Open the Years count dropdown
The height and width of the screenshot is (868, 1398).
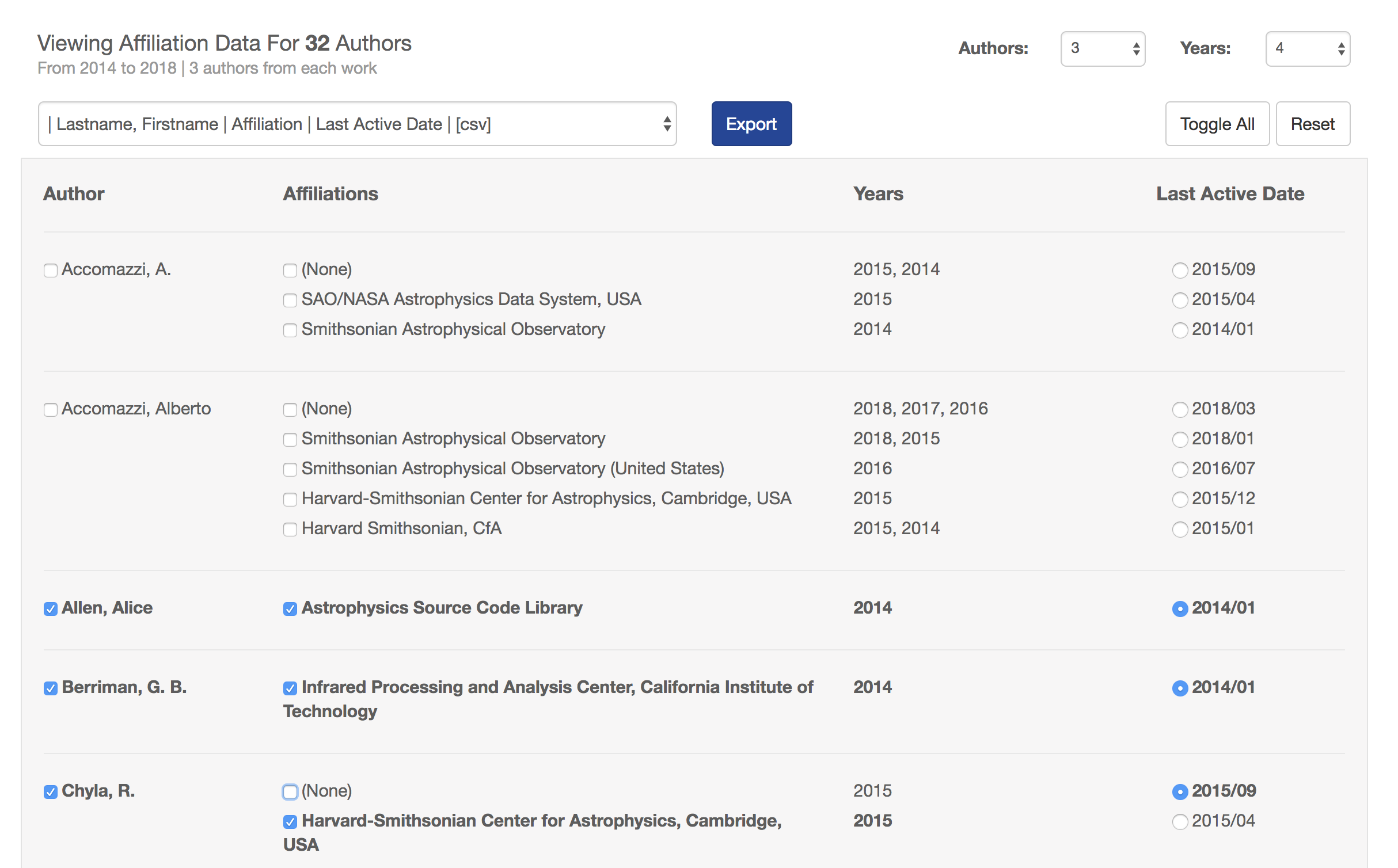pos(1307,49)
